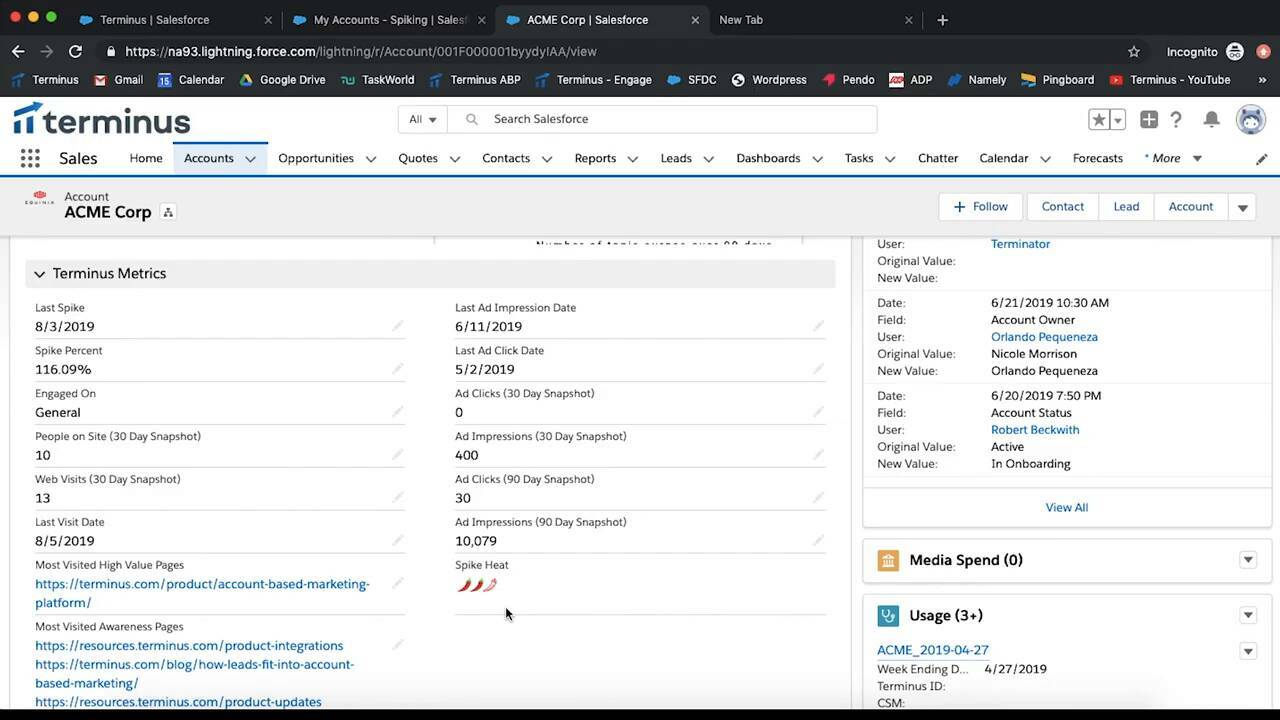Edit the Last Spike field with its pencil icon
The width and height of the screenshot is (1280, 720).
pyautogui.click(x=397, y=325)
